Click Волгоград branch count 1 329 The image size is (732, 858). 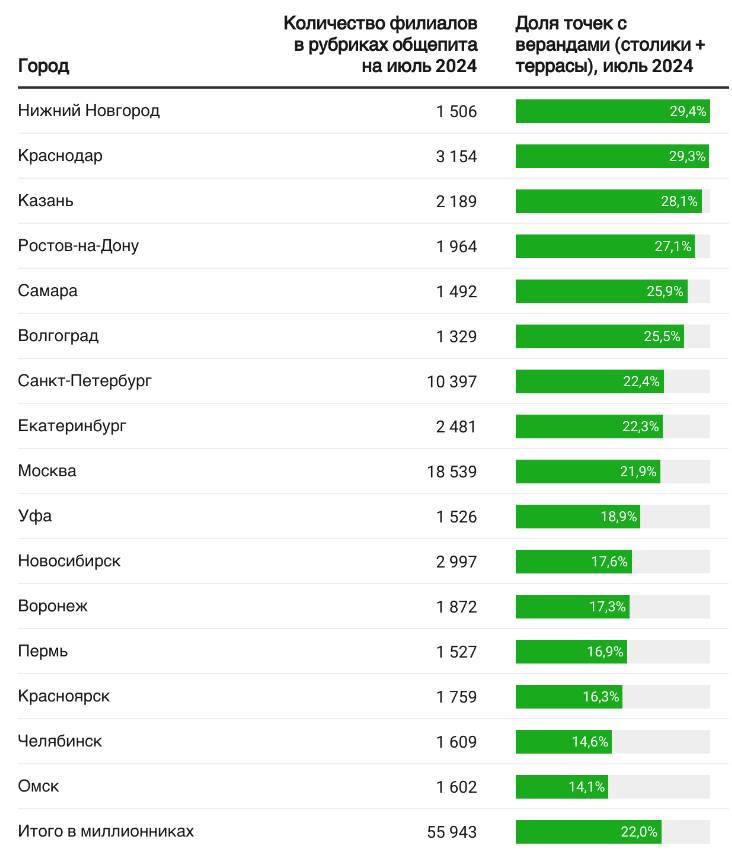point(457,336)
